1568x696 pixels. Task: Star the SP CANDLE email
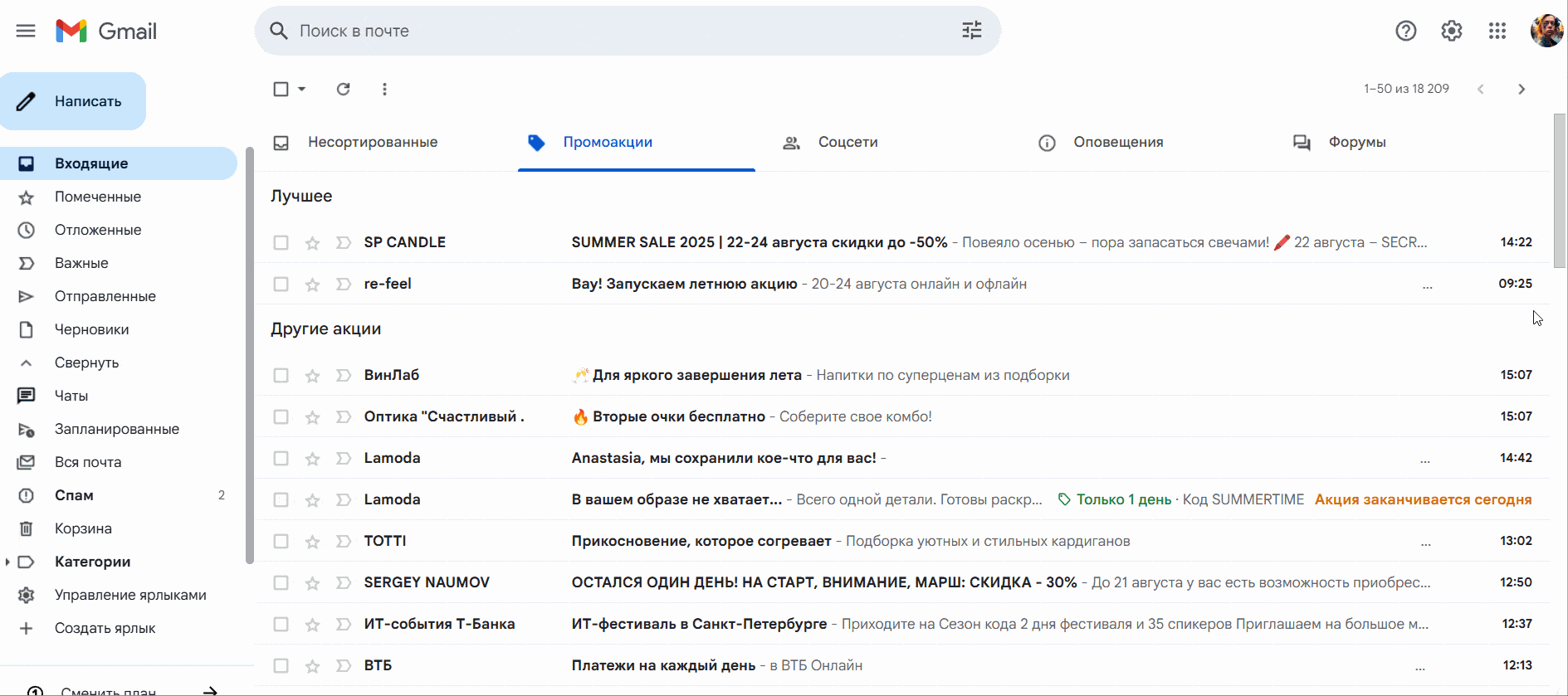point(312,243)
